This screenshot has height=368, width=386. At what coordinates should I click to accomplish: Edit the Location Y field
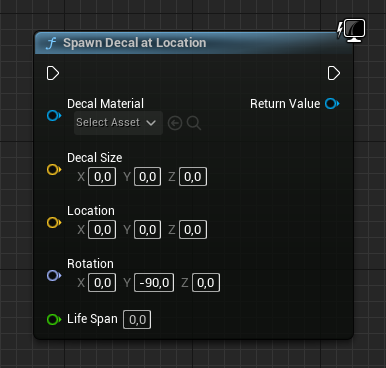click(x=147, y=230)
